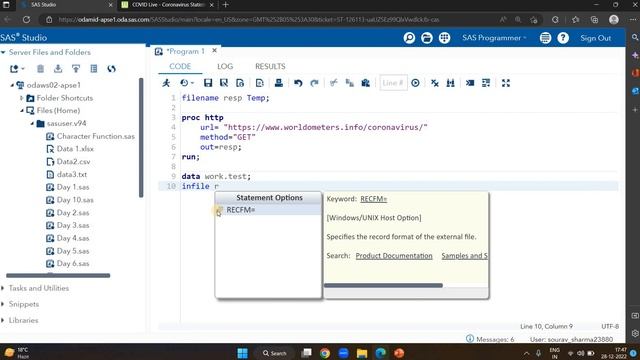
Task: Undo the last edit
Action: click(298, 83)
